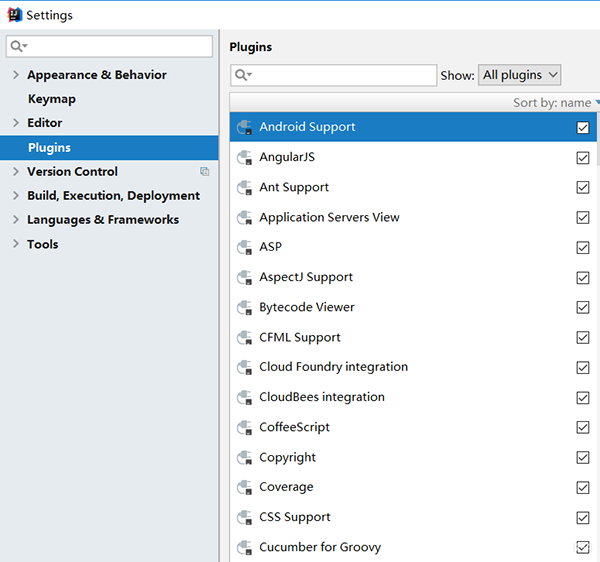
Task: Disable the CFML Support checkbox
Action: tap(583, 338)
